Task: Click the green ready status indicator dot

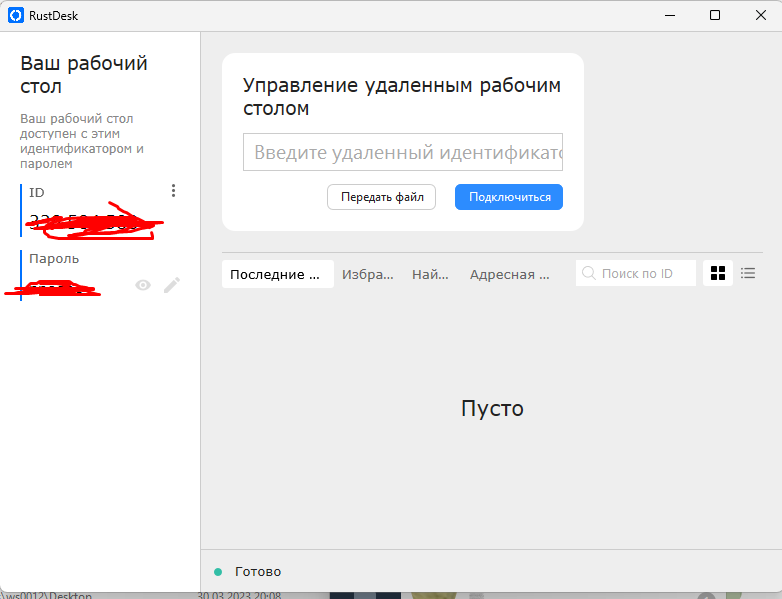Action: click(218, 572)
